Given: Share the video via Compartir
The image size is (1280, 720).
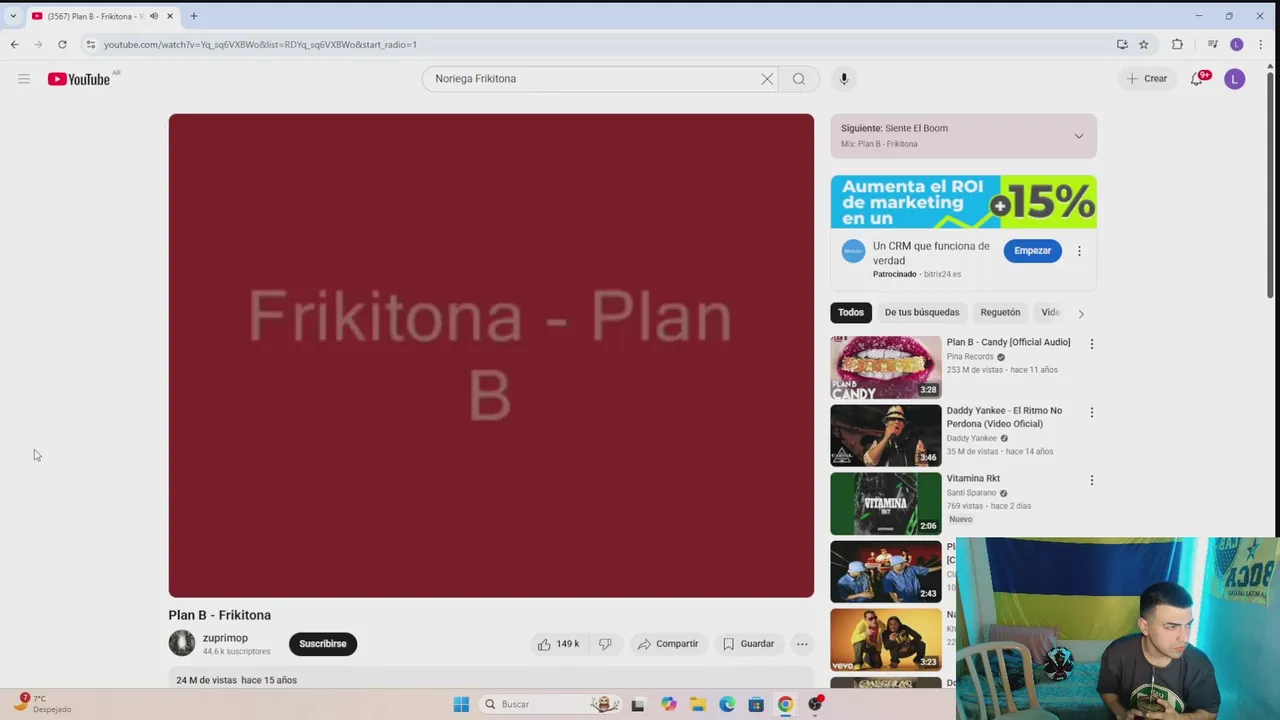Looking at the screenshot, I should click(668, 644).
